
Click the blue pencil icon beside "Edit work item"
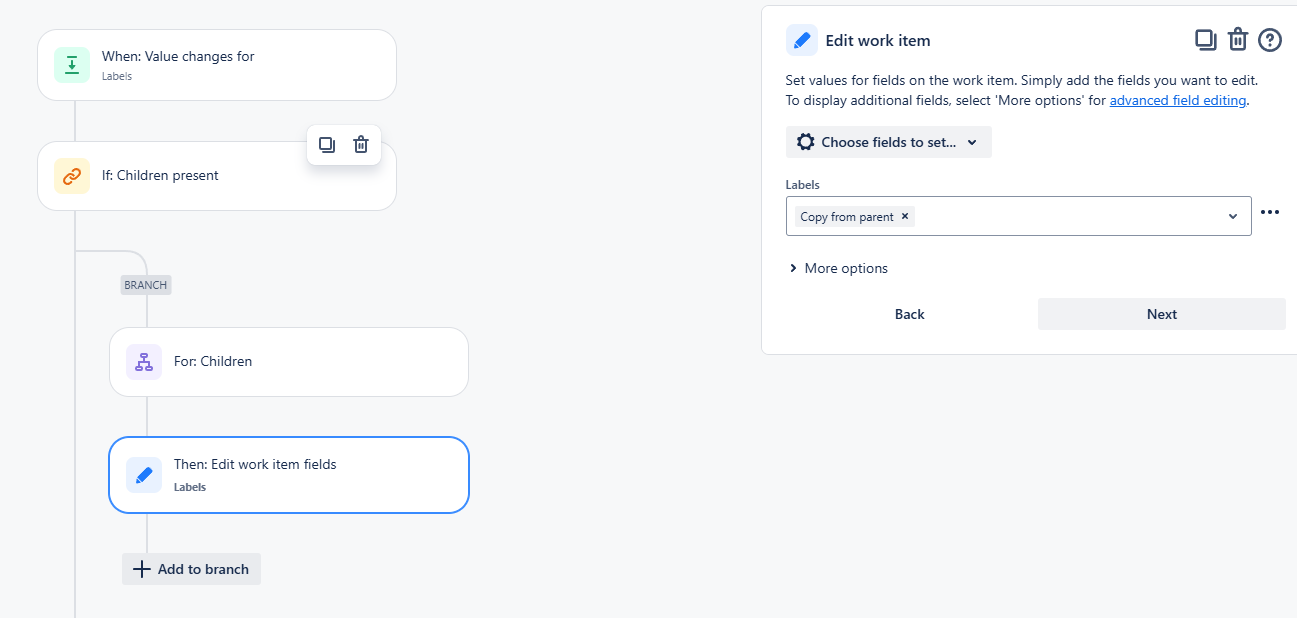click(x=800, y=39)
